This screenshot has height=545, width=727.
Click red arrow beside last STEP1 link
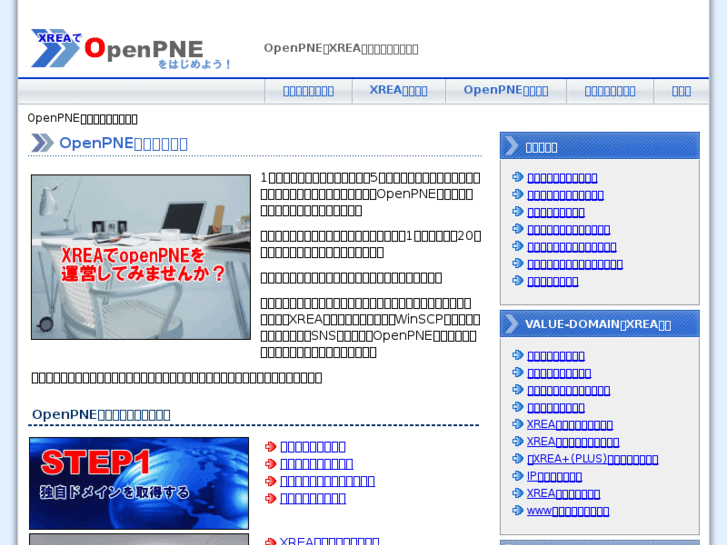tap(270, 498)
